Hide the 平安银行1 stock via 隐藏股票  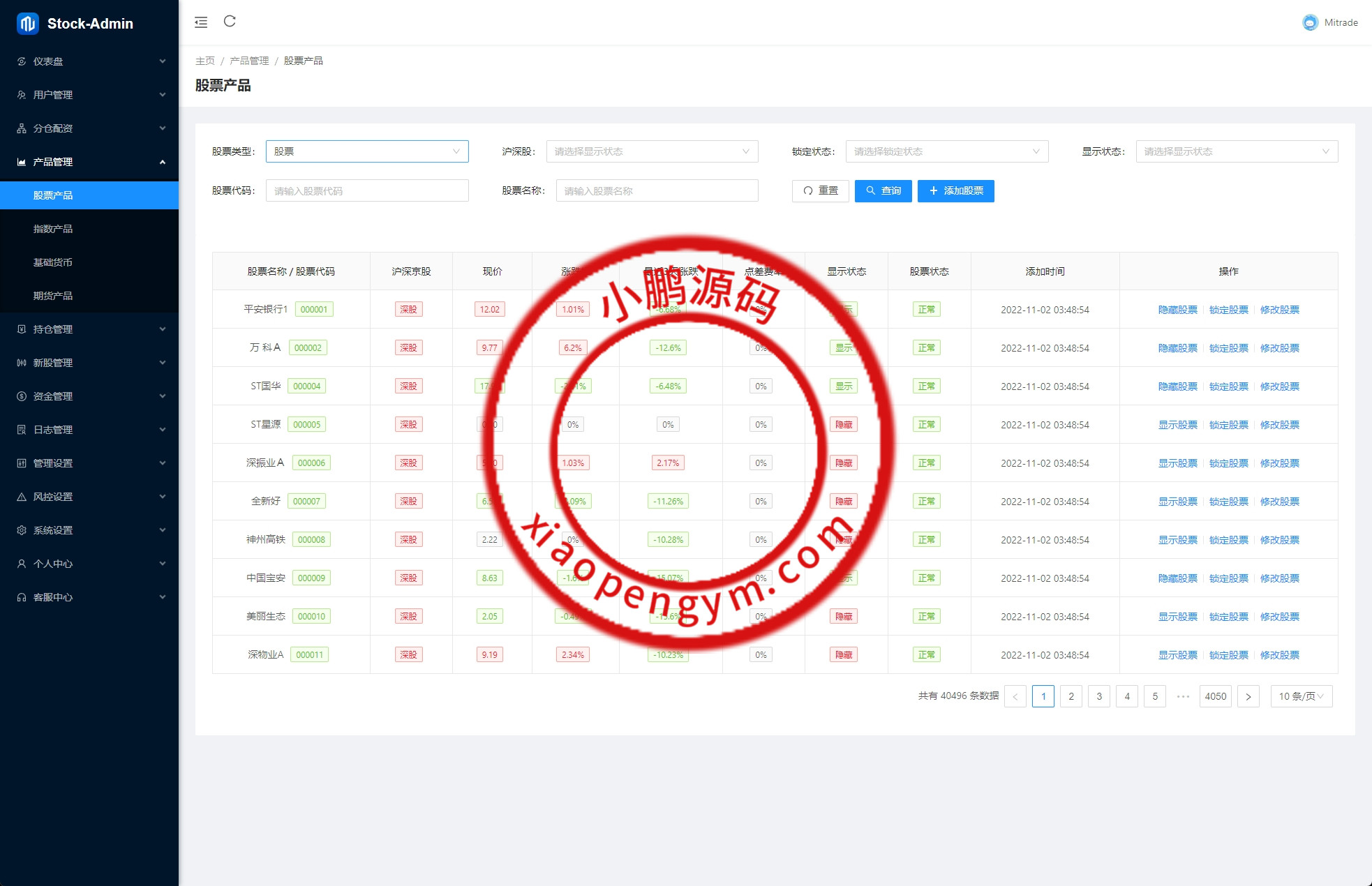1177,310
